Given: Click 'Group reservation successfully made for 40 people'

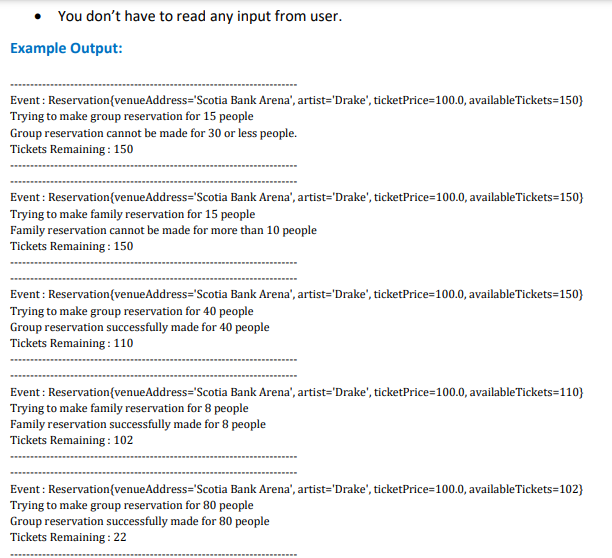Looking at the screenshot, I should click(x=140, y=327).
